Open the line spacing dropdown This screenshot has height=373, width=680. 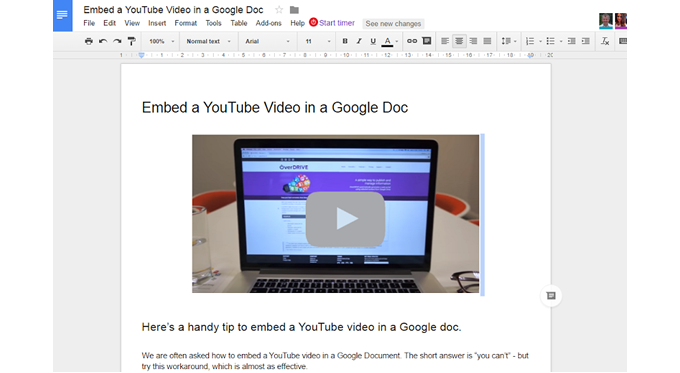[x=509, y=41]
